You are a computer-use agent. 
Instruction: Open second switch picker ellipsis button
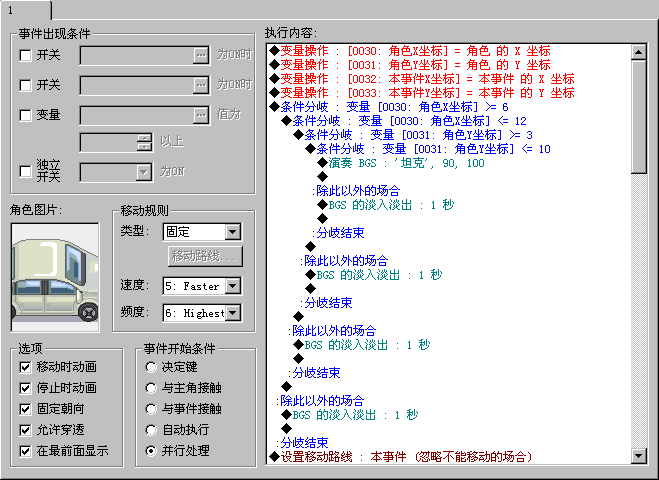201,85
